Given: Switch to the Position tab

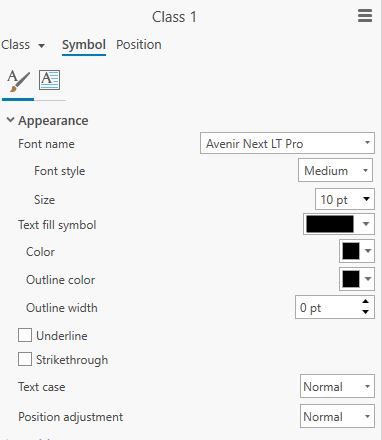Looking at the screenshot, I should [139, 45].
